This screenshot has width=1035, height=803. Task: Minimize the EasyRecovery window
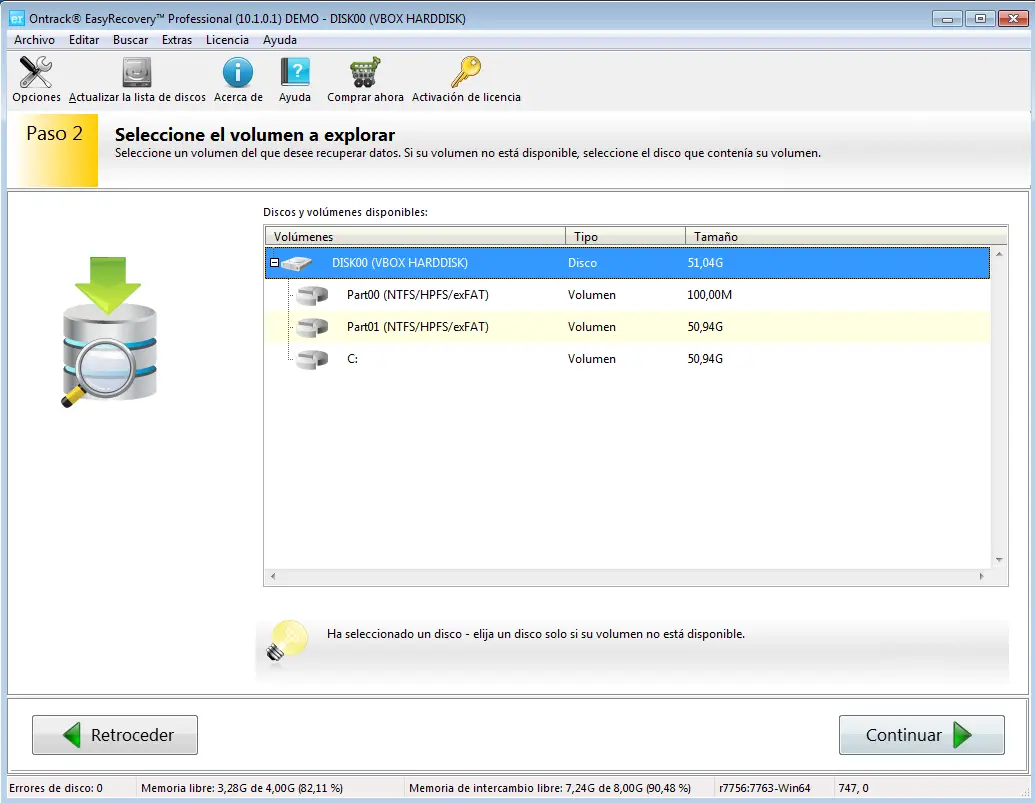(947, 19)
